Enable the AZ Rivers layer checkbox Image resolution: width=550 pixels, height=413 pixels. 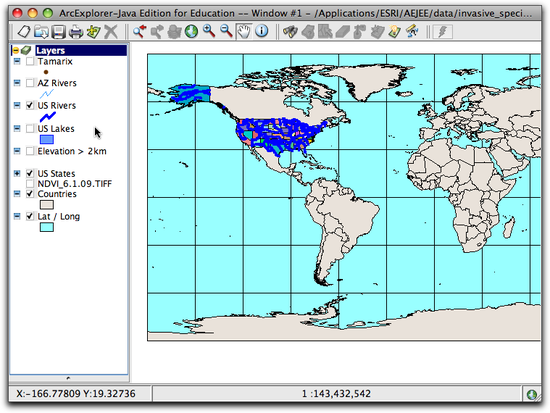30,83
